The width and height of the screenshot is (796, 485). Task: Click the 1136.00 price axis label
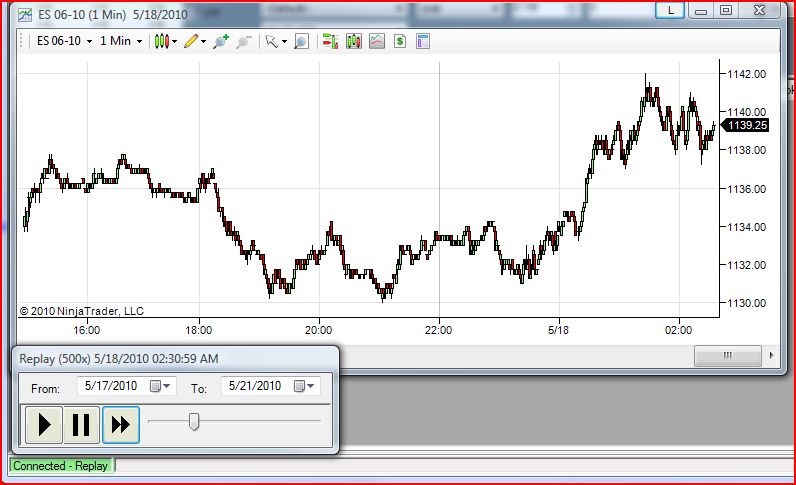point(746,189)
